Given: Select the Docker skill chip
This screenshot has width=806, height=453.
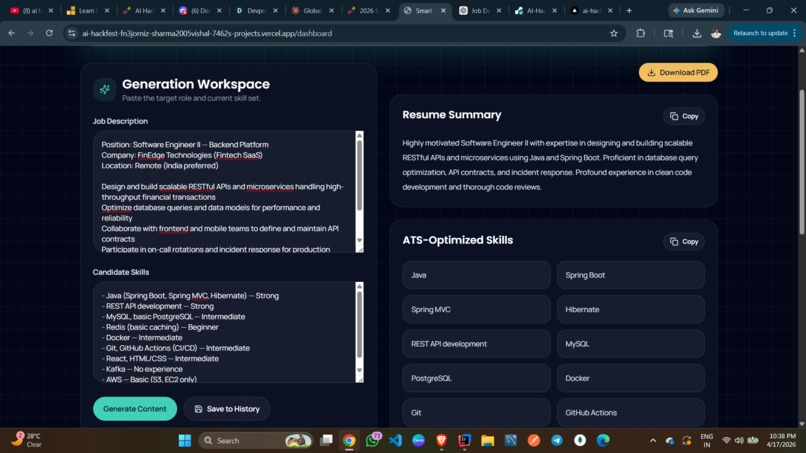Looking at the screenshot, I should [x=631, y=378].
